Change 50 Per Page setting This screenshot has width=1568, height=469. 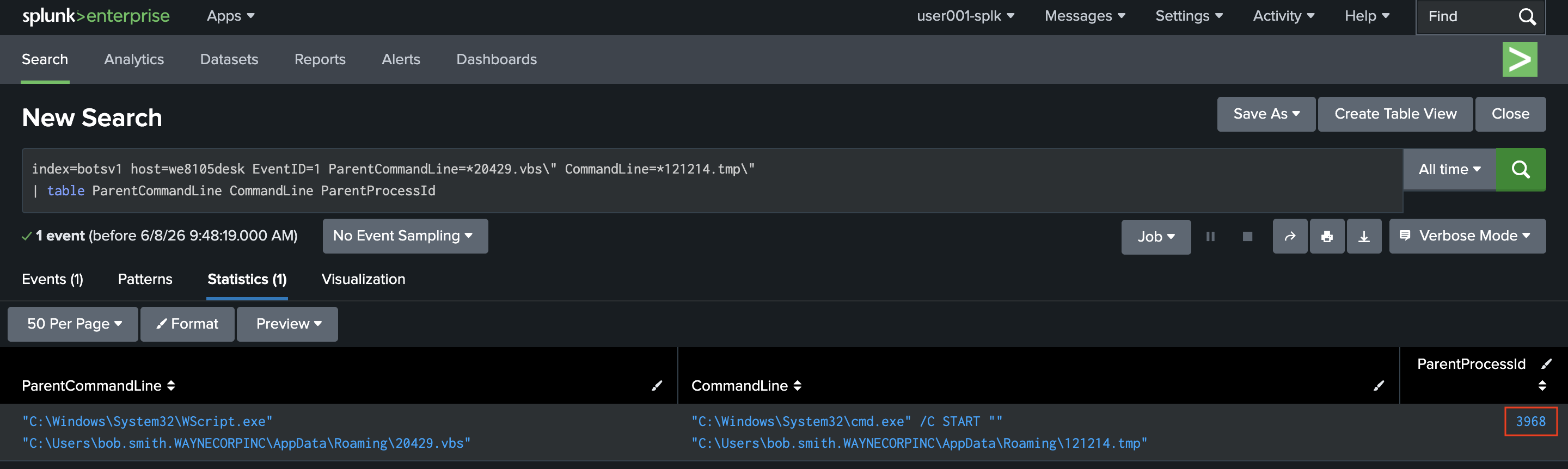(x=73, y=324)
